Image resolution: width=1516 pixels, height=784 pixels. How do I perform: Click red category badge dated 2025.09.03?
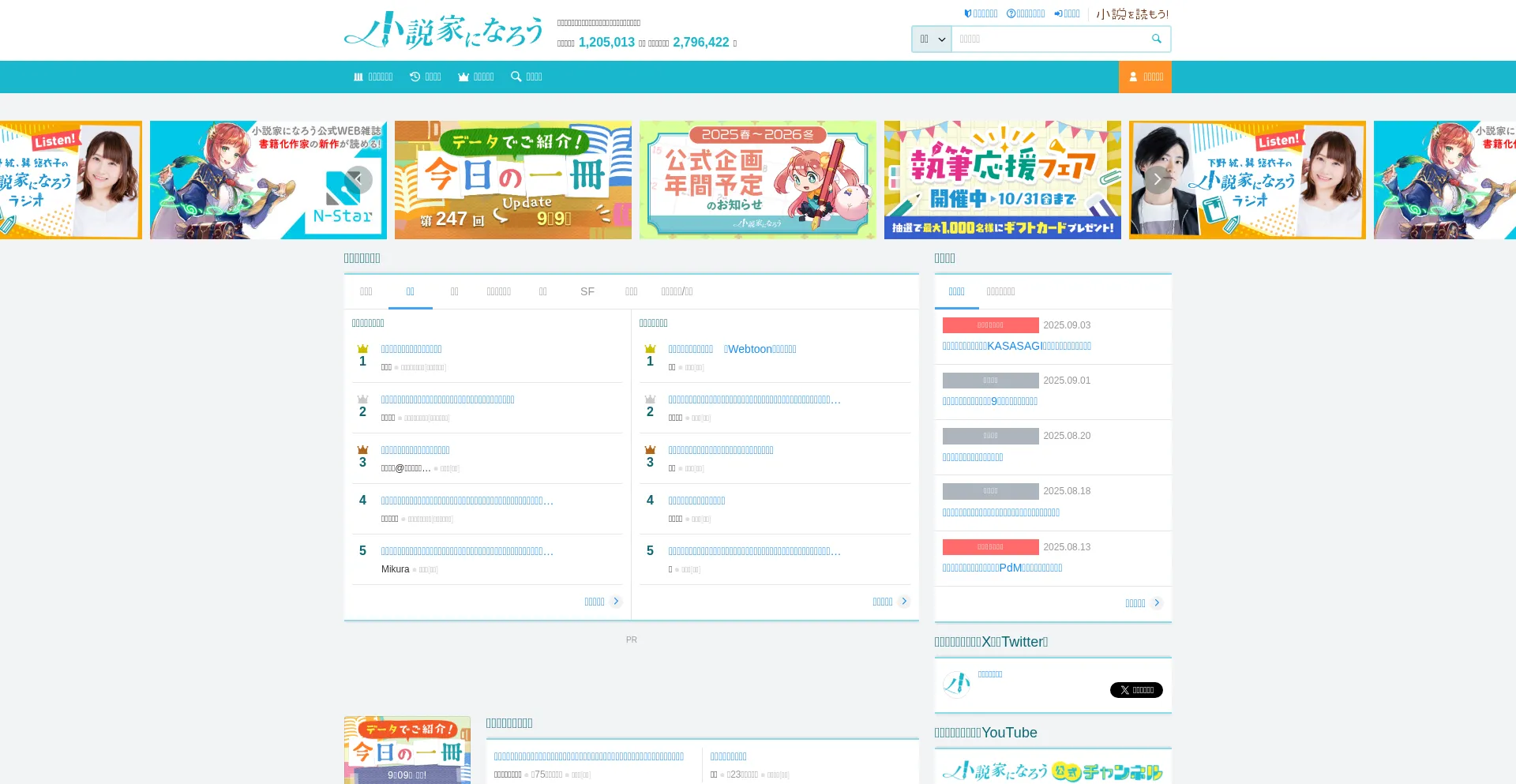point(991,325)
